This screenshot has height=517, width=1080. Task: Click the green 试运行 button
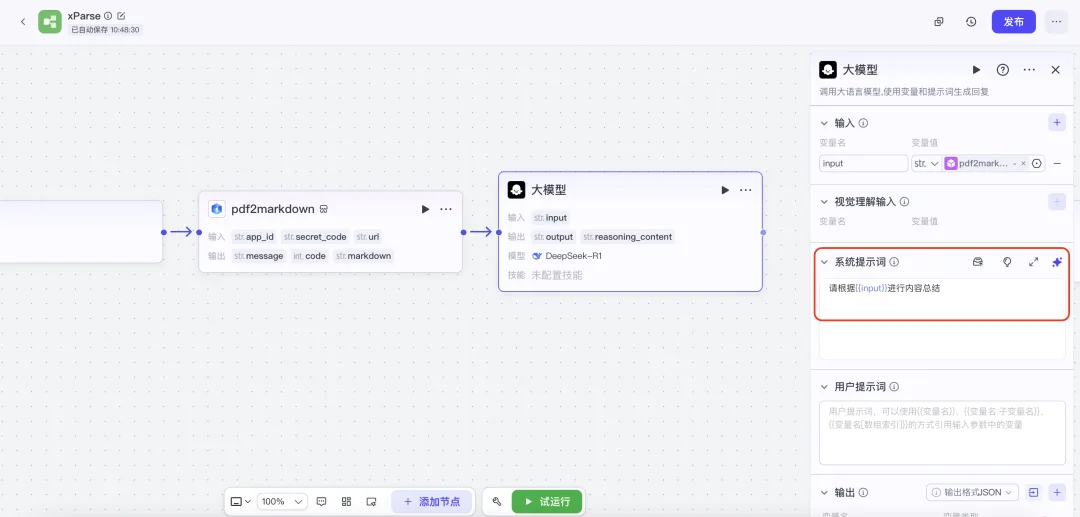pyautogui.click(x=547, y=502)
